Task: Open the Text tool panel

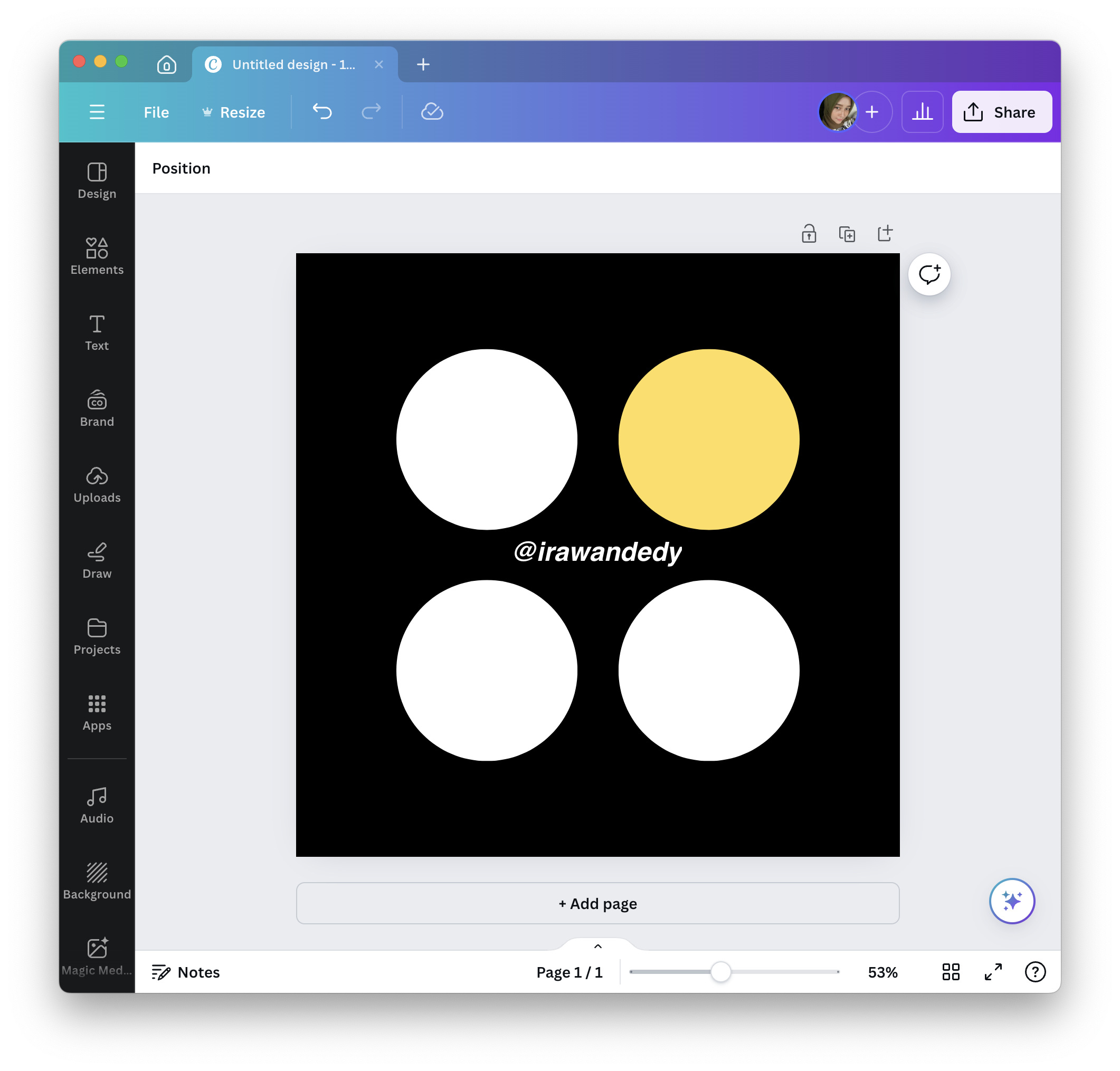Action: click(x=97, y=332)
